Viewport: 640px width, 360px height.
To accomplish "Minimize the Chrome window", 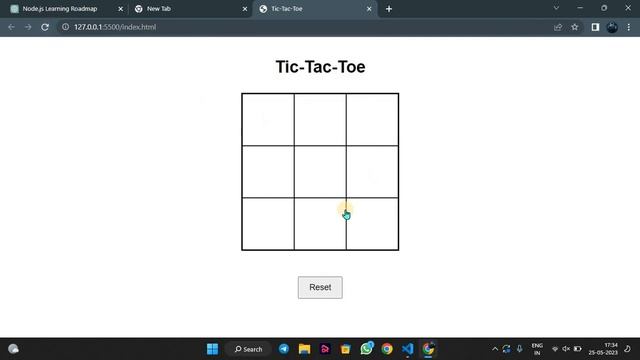I will pos(580,8).
